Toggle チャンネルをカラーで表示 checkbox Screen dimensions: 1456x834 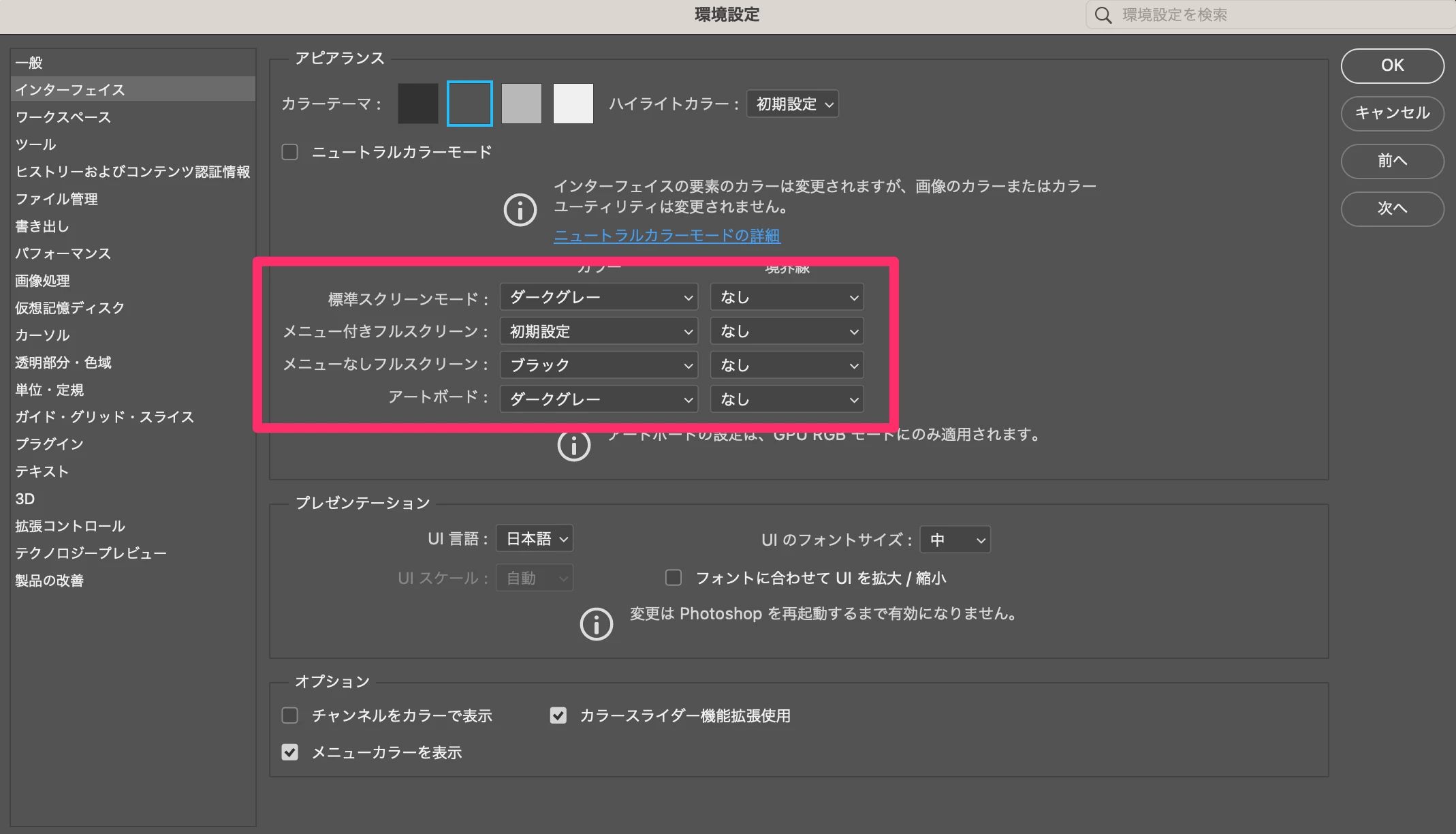click(x=290, y=715)
